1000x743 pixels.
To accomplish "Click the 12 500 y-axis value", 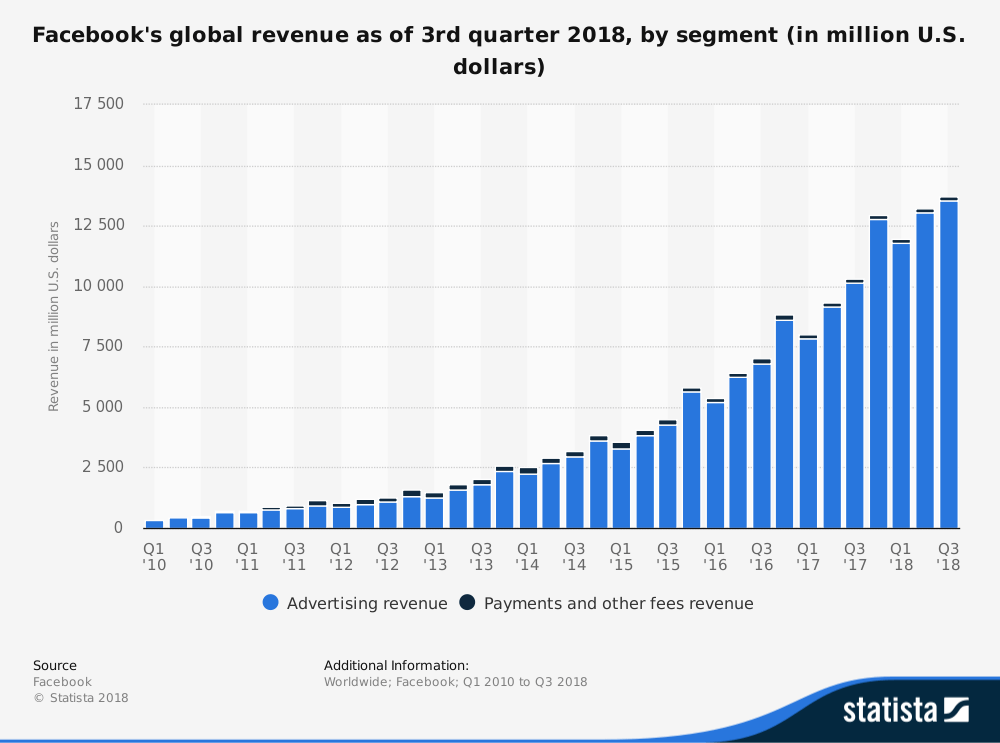I will pos(98,225).
